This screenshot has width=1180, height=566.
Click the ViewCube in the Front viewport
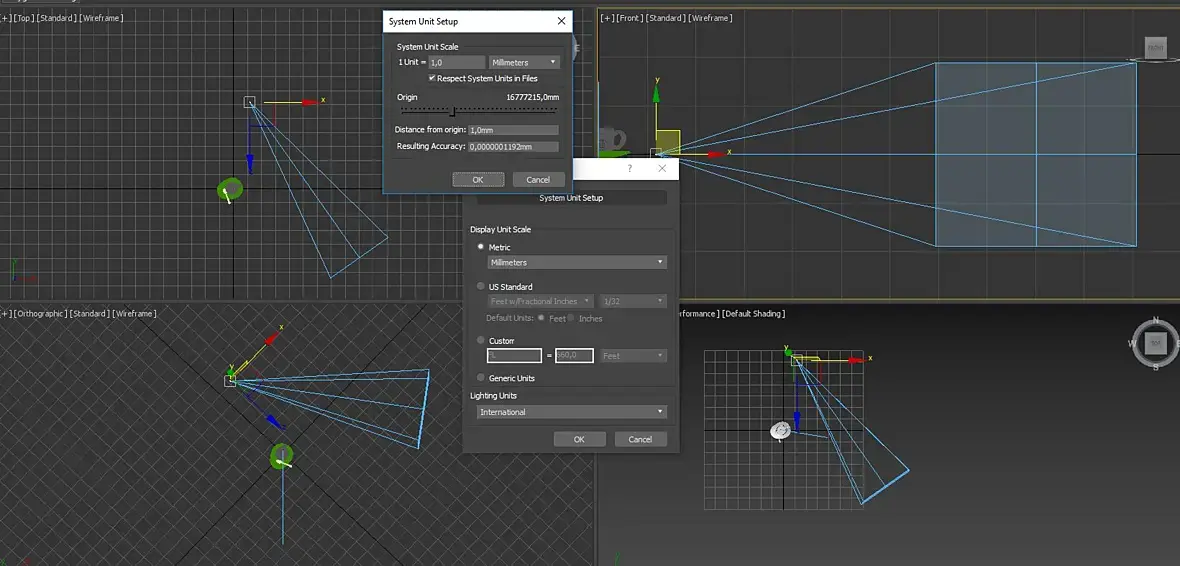pyautogui.click(x=1154, y=48)
